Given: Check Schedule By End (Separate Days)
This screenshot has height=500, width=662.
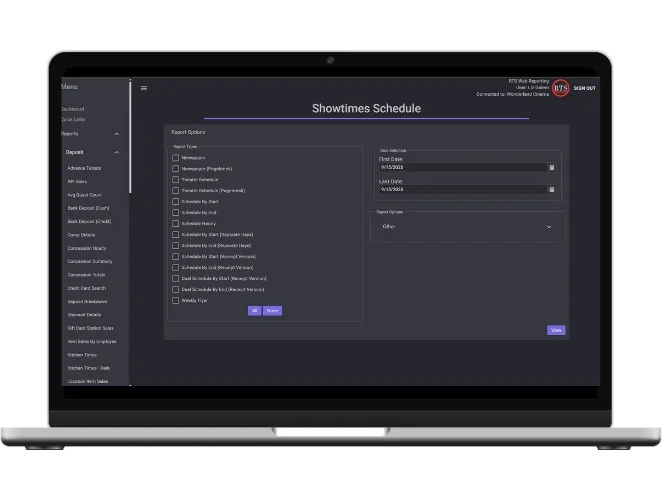Looking at the screenshot, I should click(x=176, y=245).
